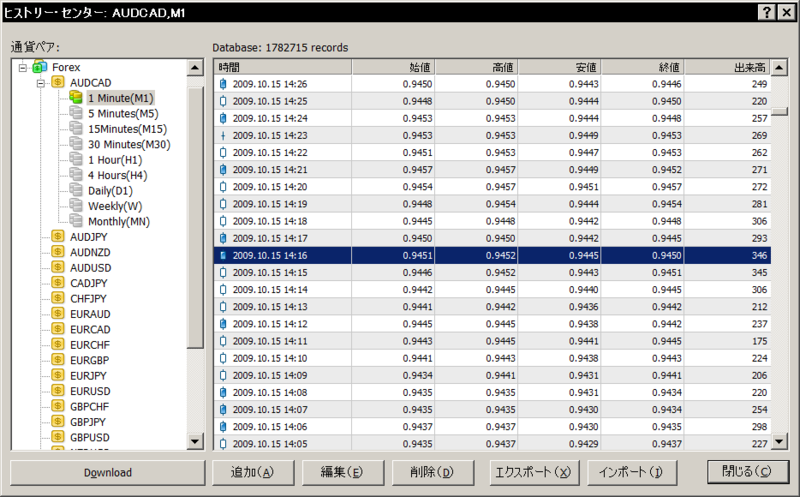Click the Weekly(W) database icon
800x497 pixels.
[x=76, y=206]
